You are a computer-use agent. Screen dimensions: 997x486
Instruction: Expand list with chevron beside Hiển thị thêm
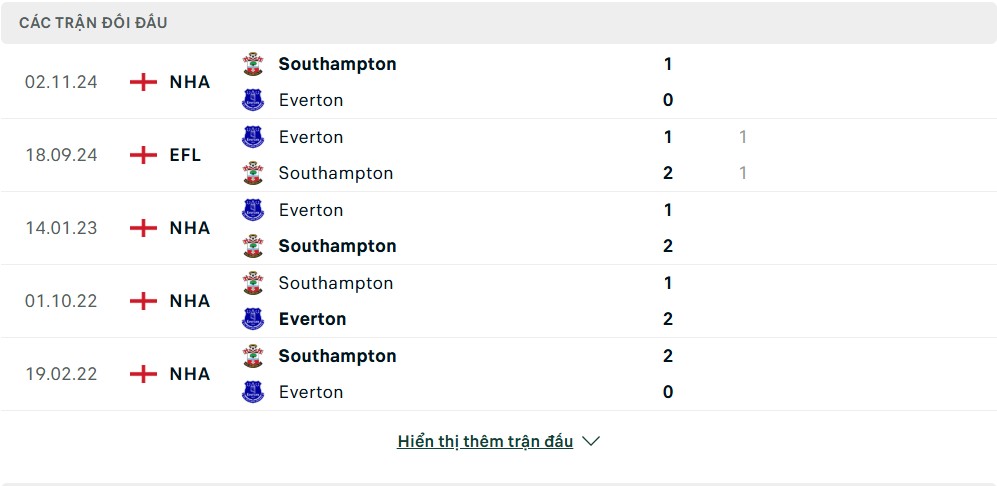pos(591,441)
